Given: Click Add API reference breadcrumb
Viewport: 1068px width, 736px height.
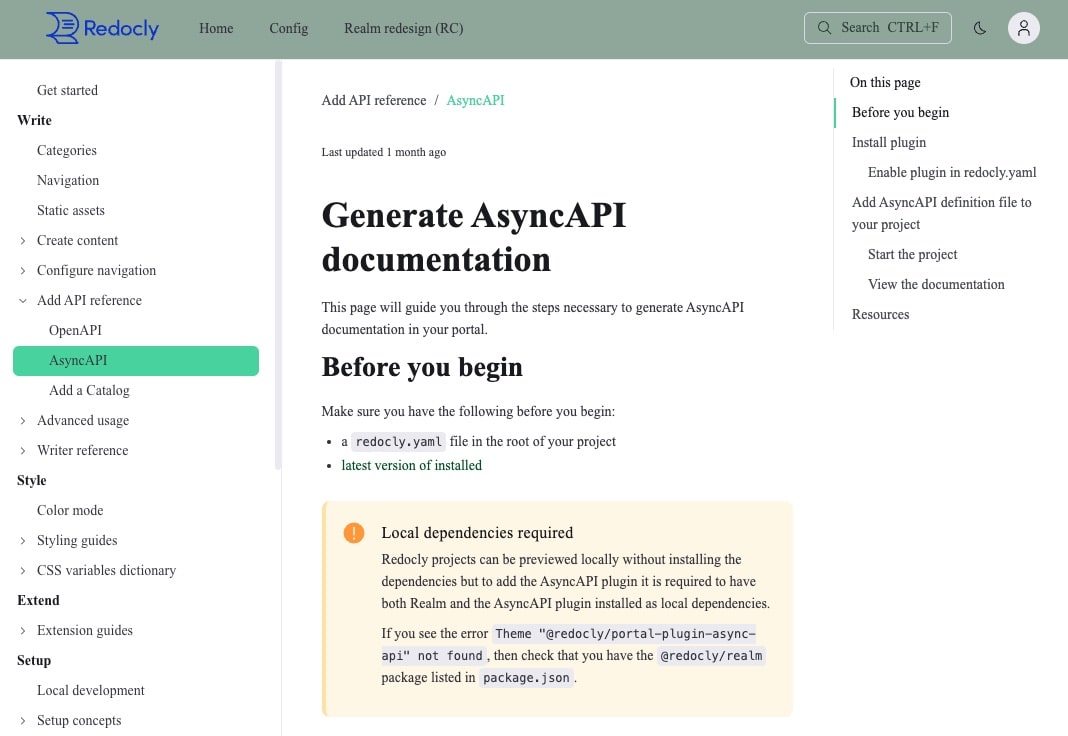Looking at the screenshot, I should (374, 100).
